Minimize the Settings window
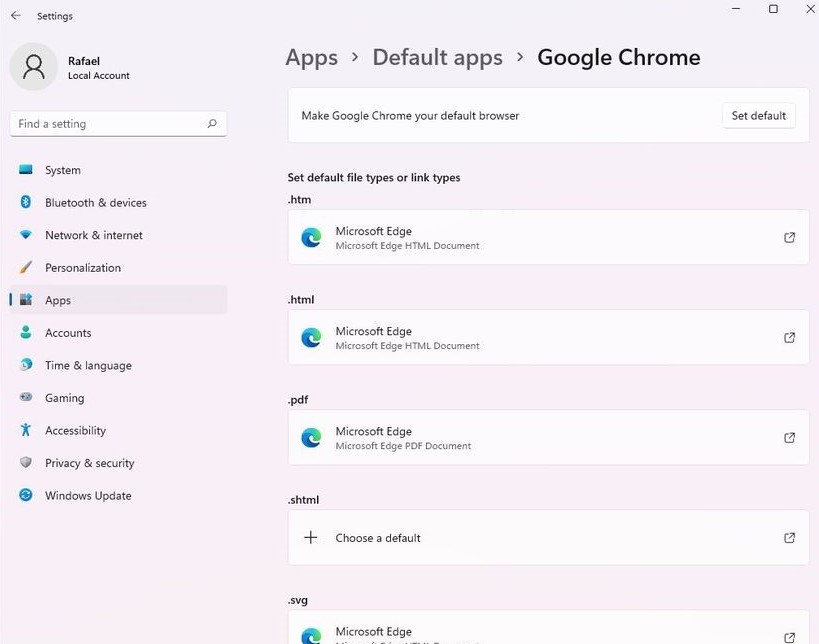This screenshot has height=644, width=819. pos(736,9)
